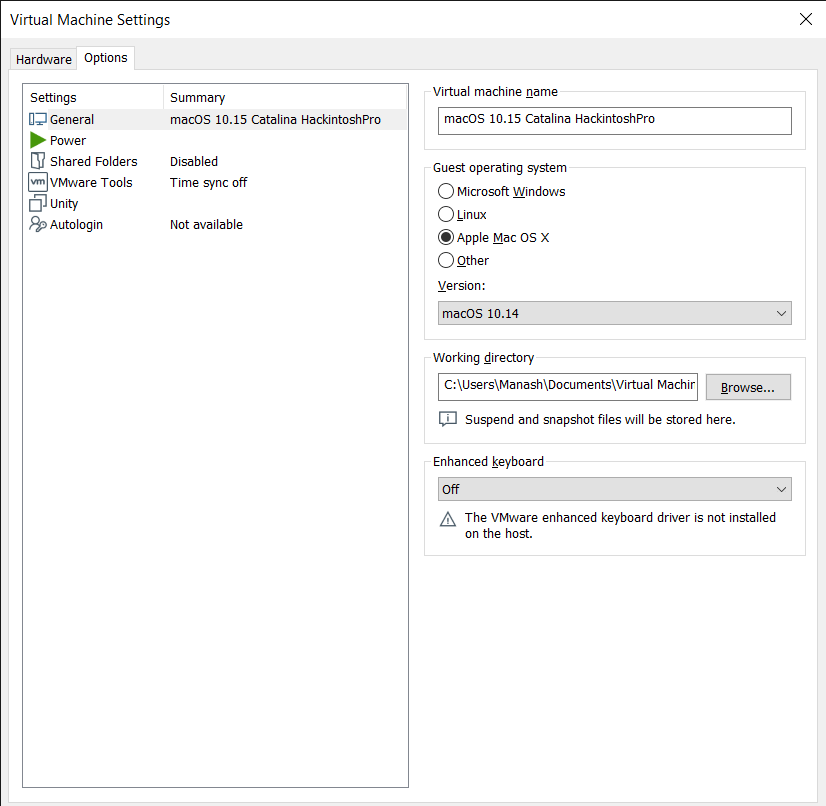
Task: Click the Autologin user key icon
Action: click(37, 224)
